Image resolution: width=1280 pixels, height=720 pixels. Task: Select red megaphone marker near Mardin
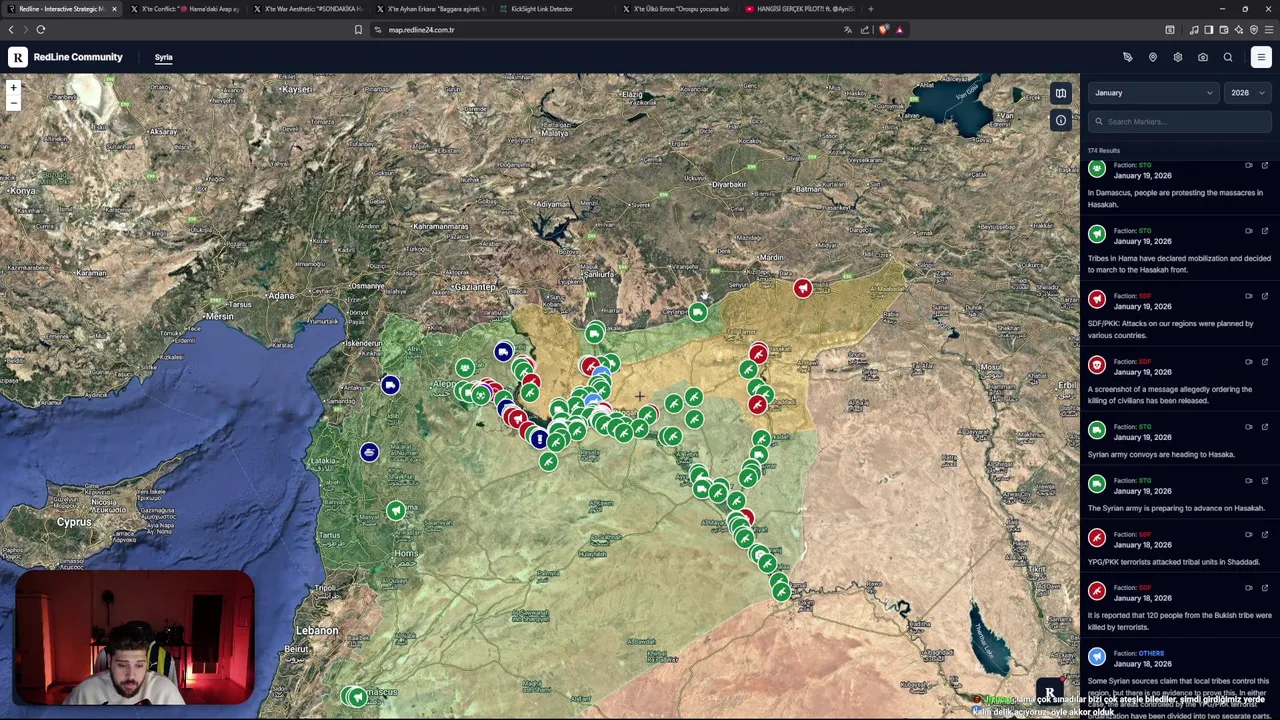[x=803, y=289]
